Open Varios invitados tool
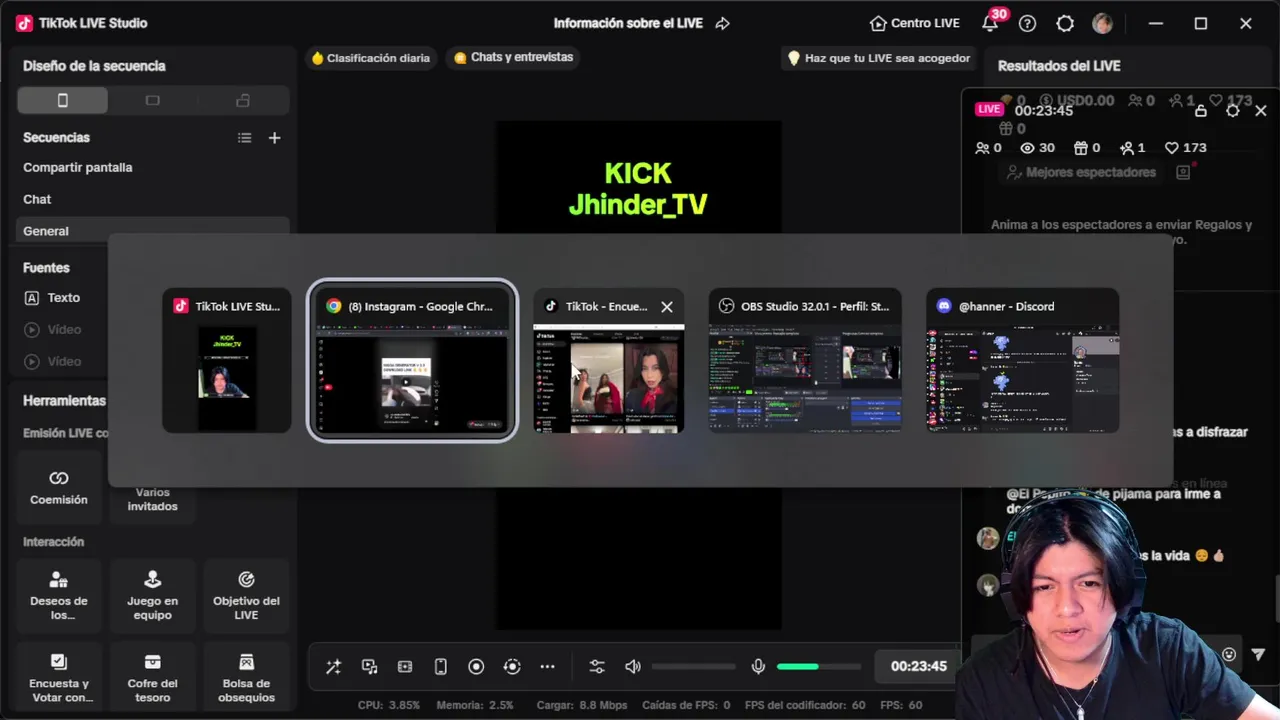 click(x=152, y=498)
